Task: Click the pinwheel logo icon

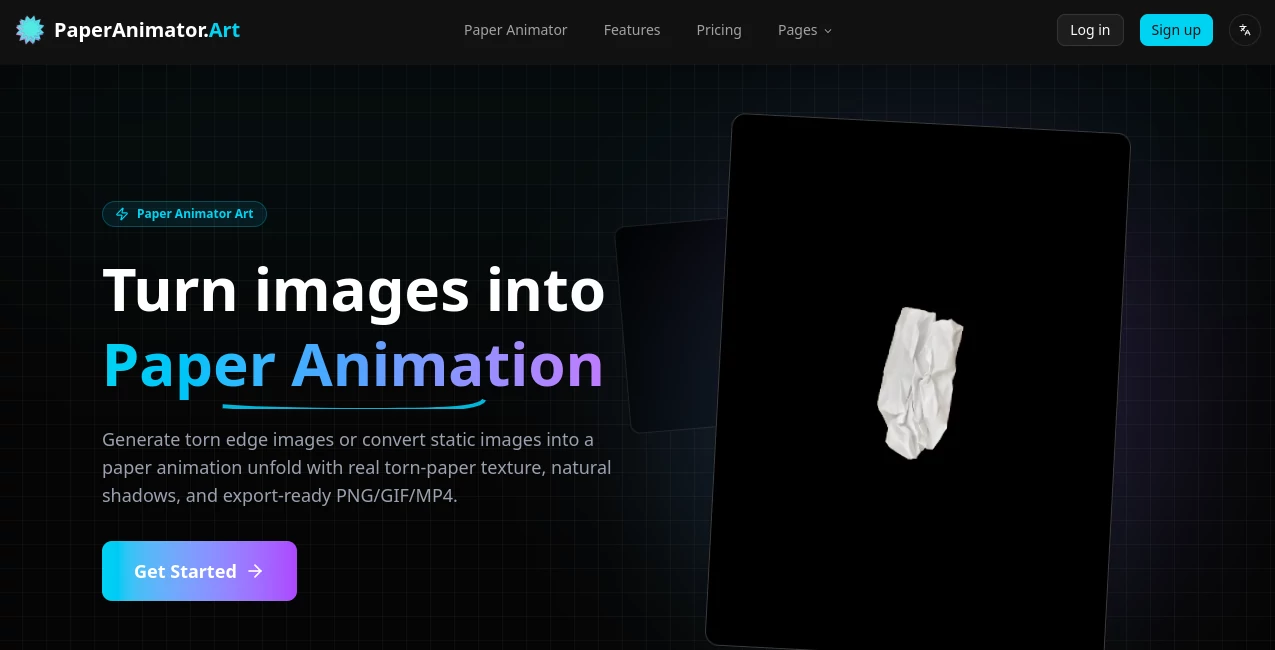Action: (30, 30)
